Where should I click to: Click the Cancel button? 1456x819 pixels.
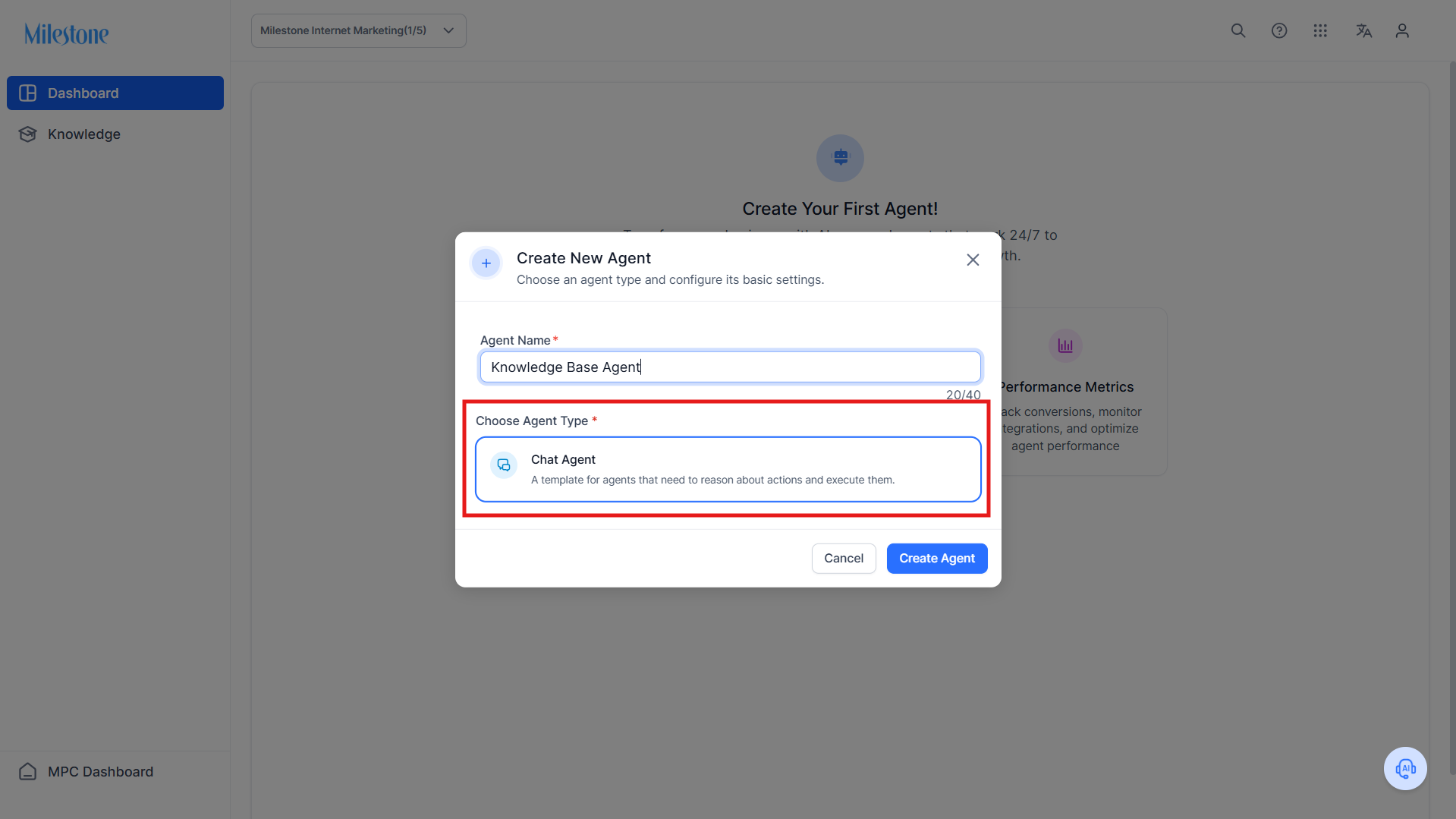844,558
